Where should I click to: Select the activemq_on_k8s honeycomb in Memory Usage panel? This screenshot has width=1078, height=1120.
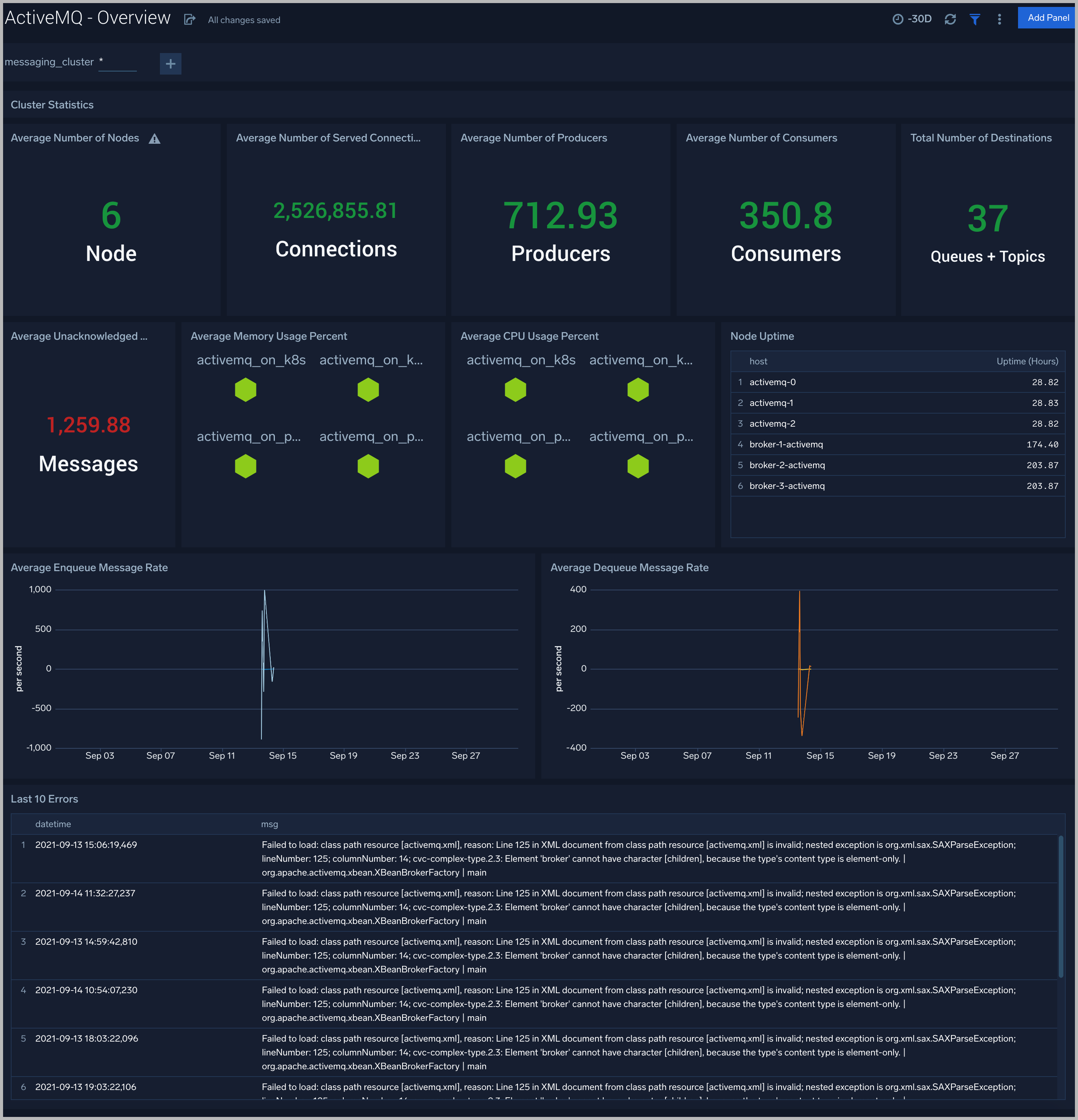pos(245,390)
